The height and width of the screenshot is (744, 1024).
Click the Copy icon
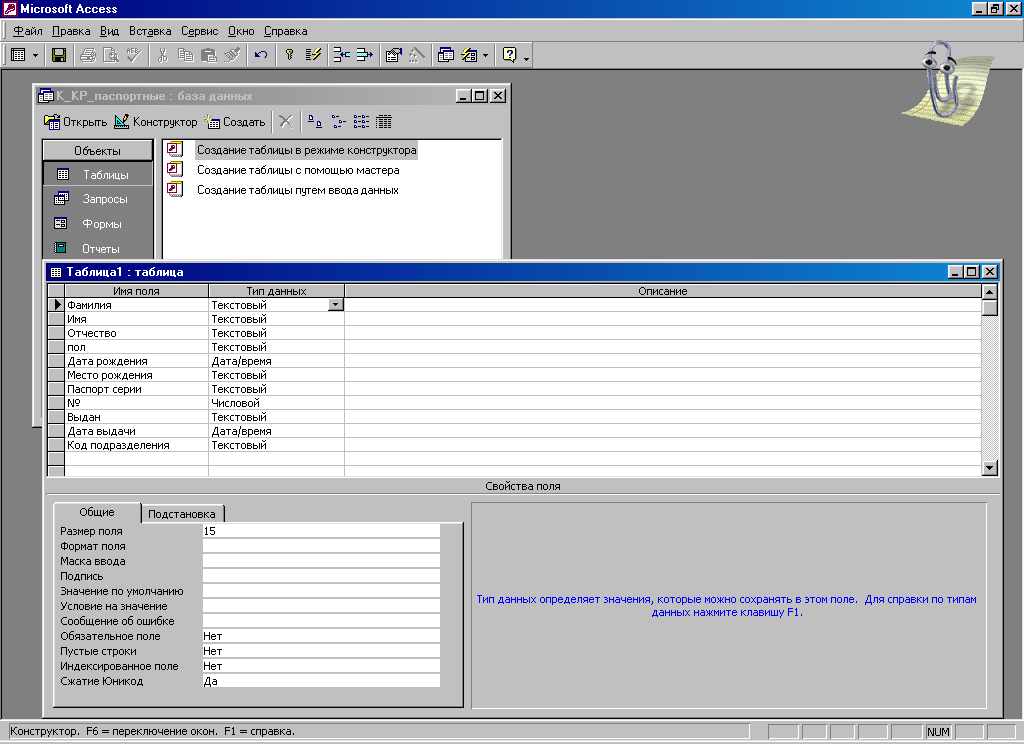[x=185, y=56]
